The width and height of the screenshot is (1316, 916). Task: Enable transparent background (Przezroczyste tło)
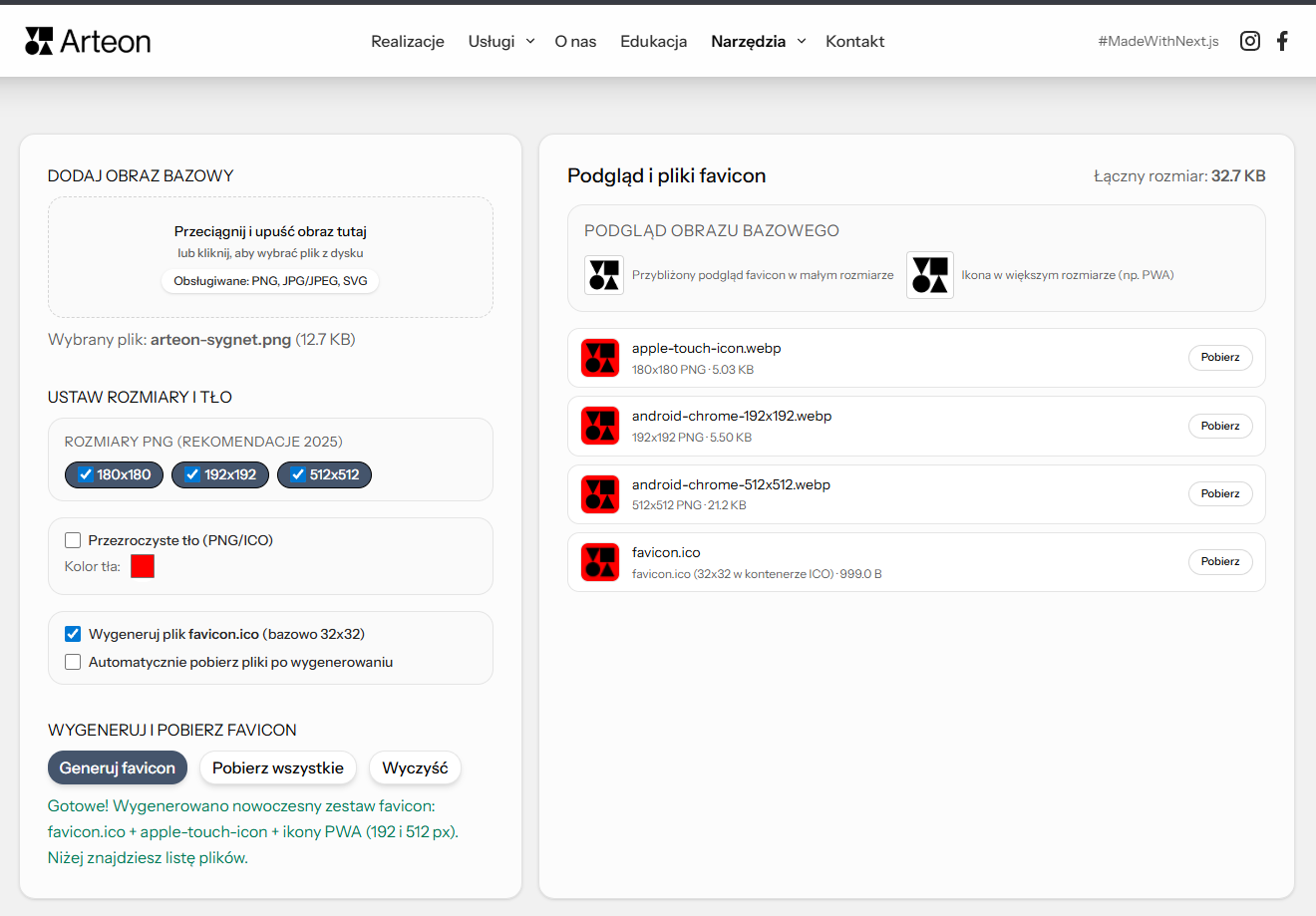click(73, 539)
